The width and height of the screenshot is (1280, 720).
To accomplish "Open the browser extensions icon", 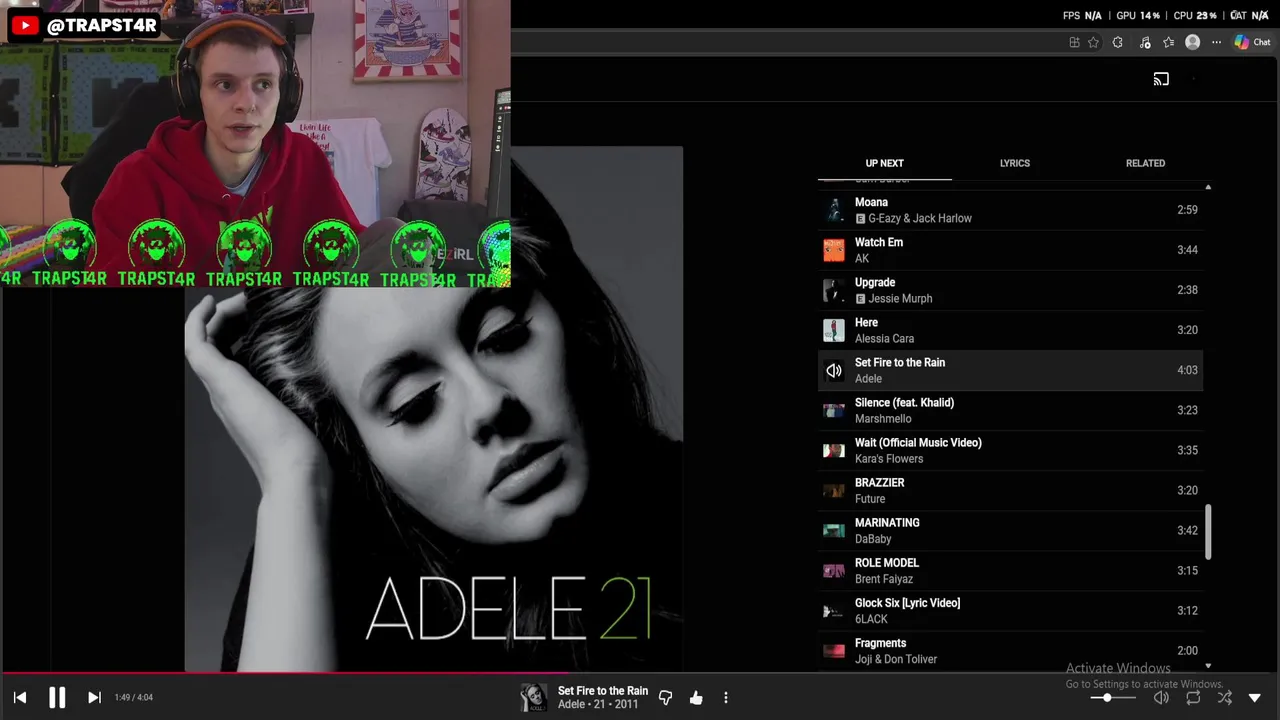I will [1117, 42].
